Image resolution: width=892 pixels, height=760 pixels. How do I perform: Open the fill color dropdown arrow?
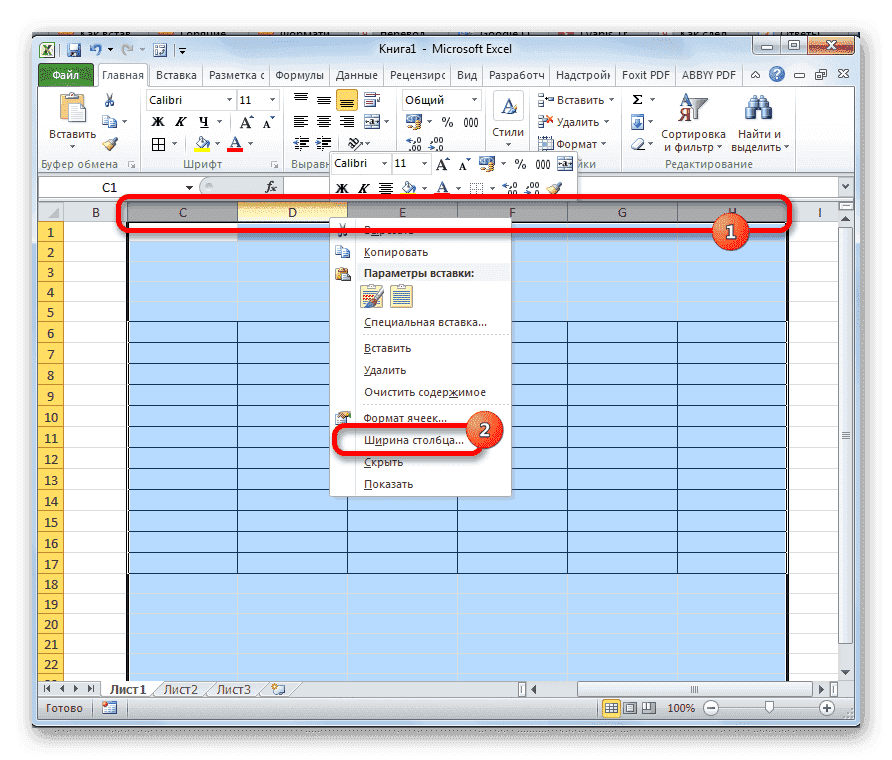pos(217,143)
